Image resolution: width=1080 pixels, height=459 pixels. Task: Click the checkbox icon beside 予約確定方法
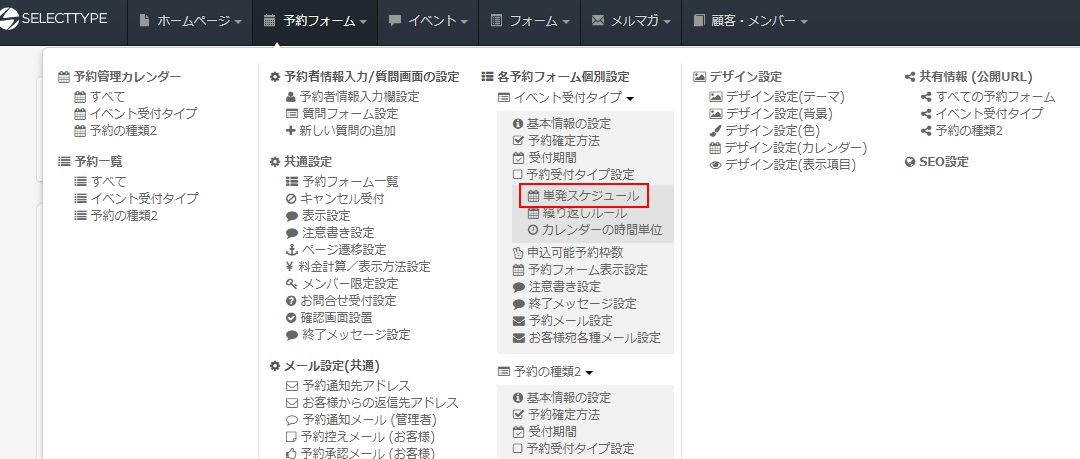pos(518,141)
